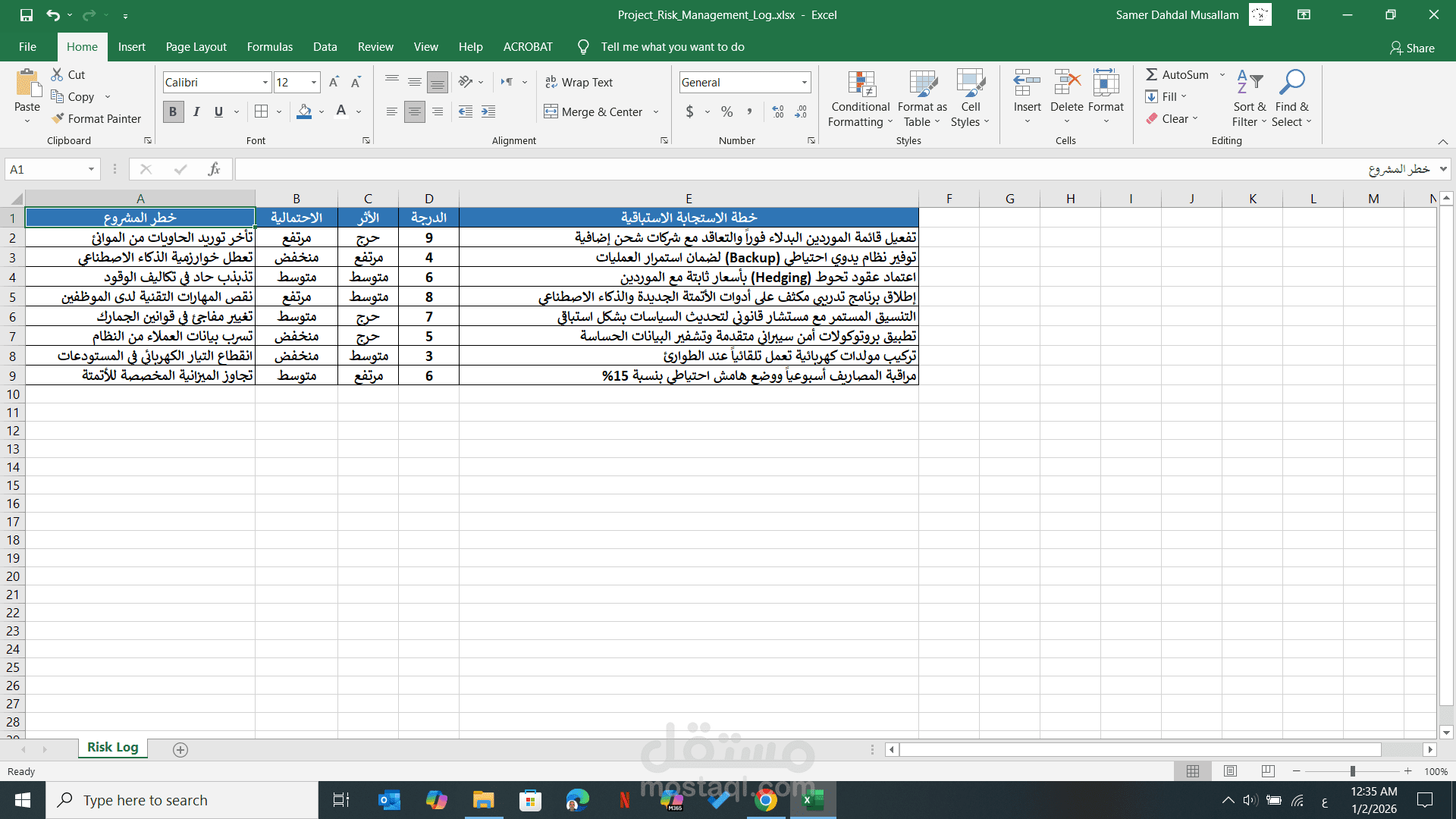Open the Page Layout tab

[196, 47]
